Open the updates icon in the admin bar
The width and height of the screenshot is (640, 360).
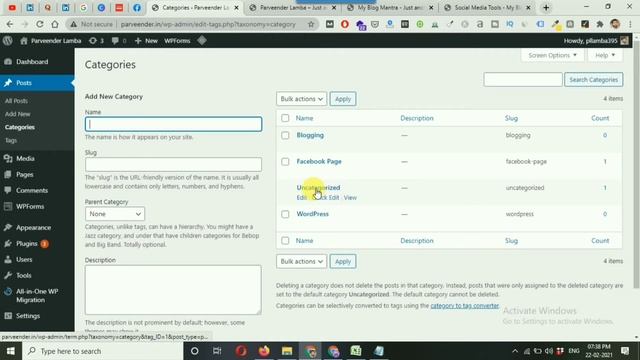pyautogui.click(x=93, y=40)
